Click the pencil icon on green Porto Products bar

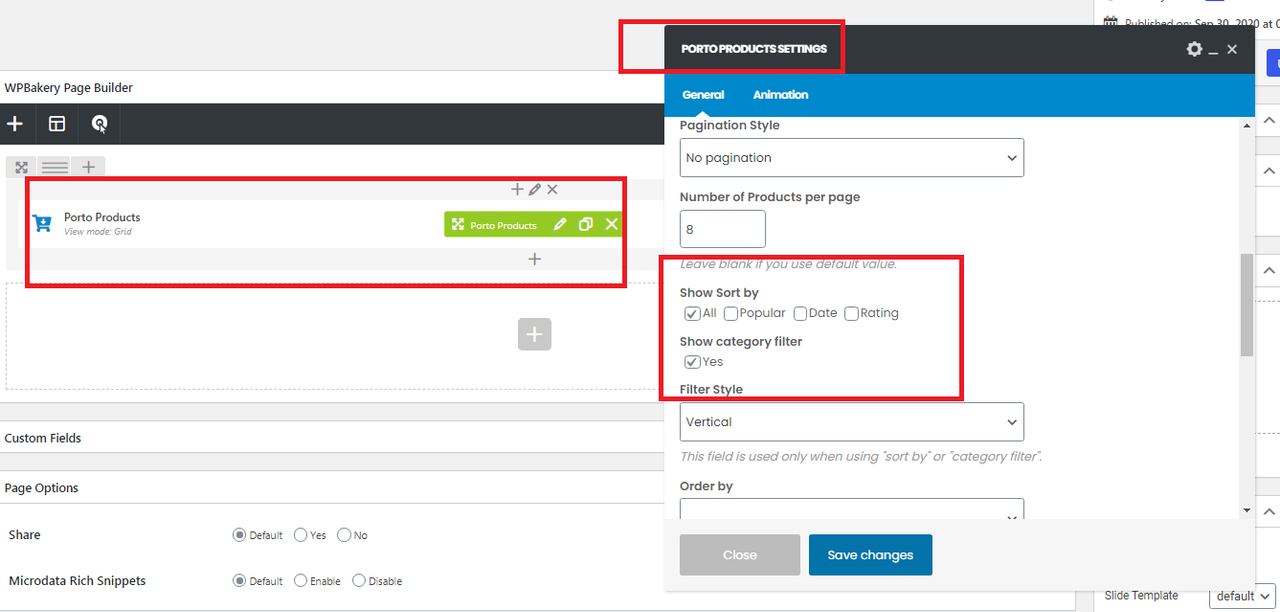560,225
